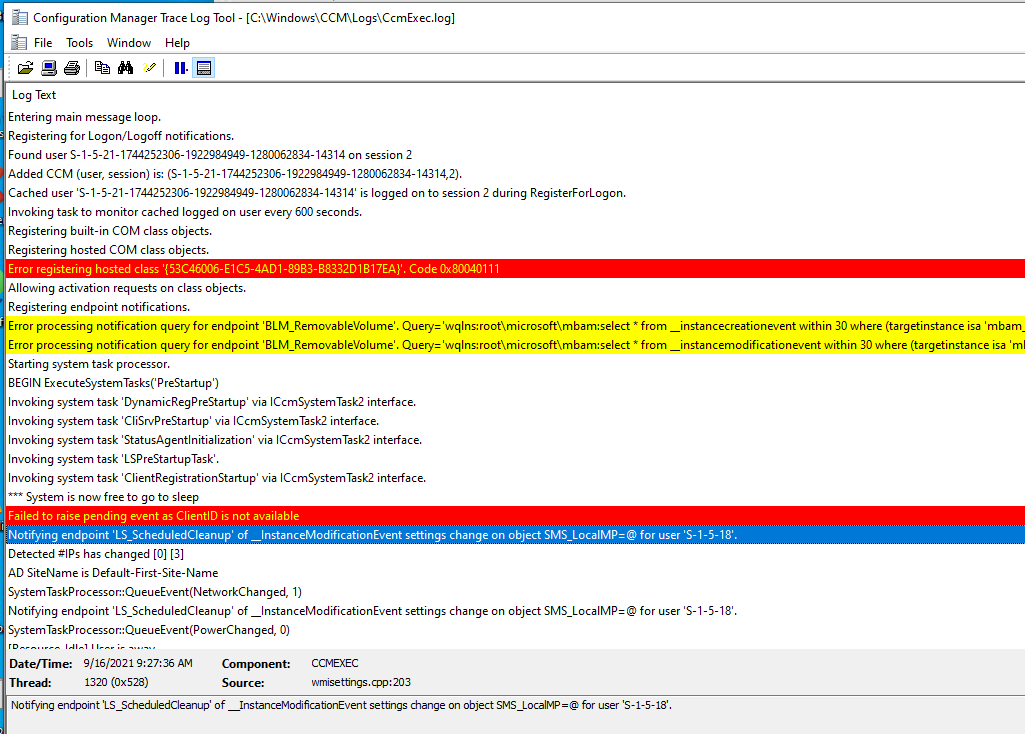Select 'Detected #IPs has changed [0] [3]' row

(515, 554)
